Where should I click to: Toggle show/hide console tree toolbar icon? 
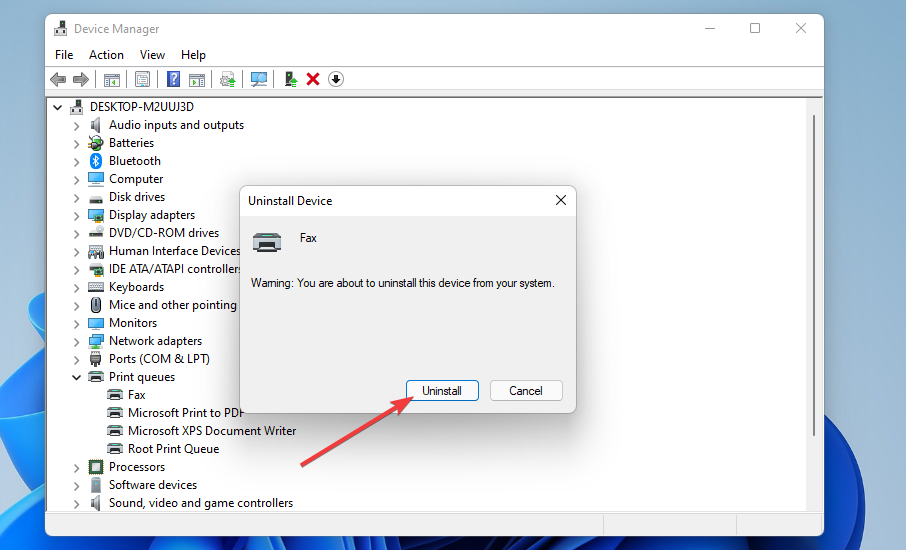coord(112,79)
